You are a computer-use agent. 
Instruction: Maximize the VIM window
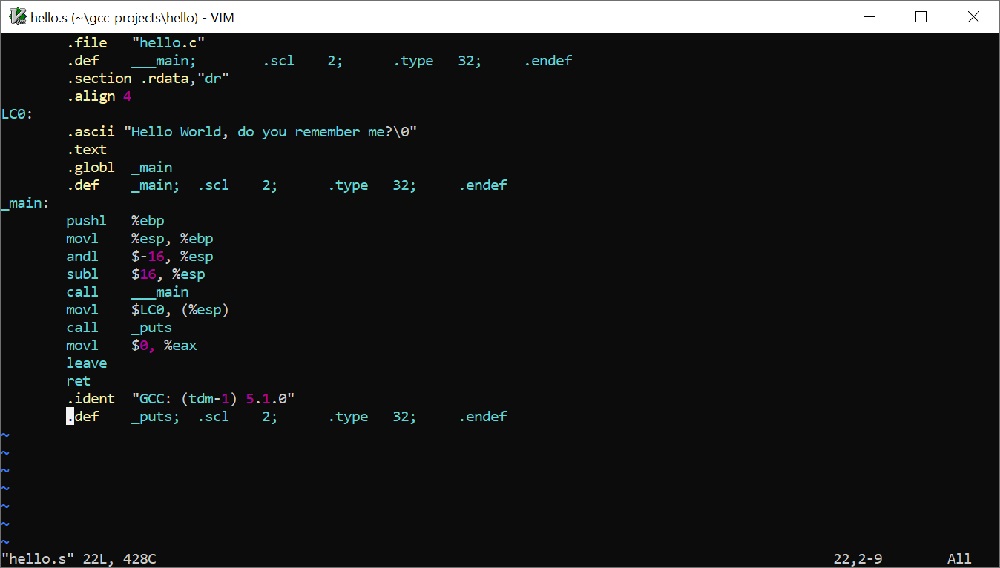921,17
